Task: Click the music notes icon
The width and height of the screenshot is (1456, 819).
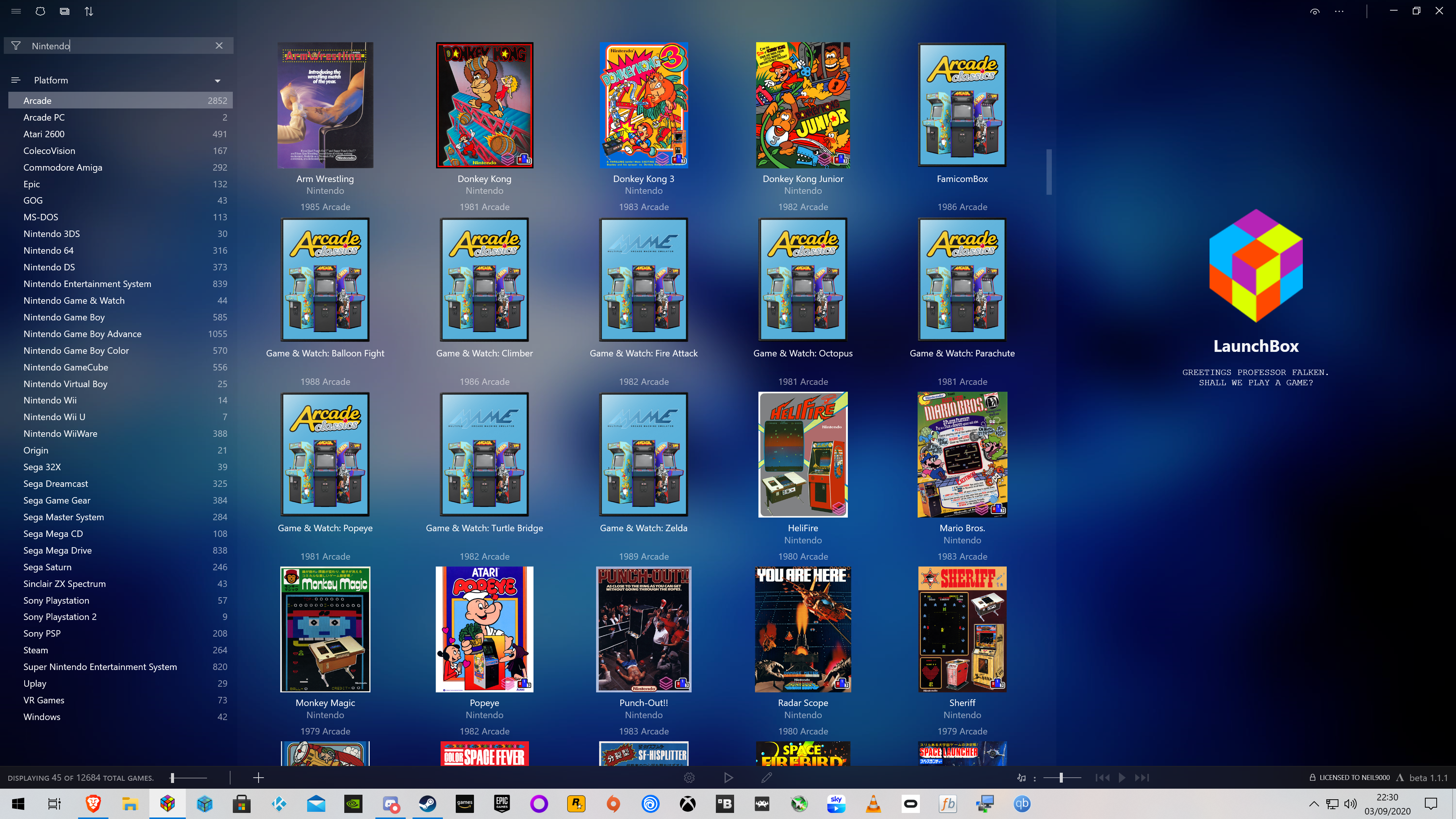Action: (x=1021, y=778)
